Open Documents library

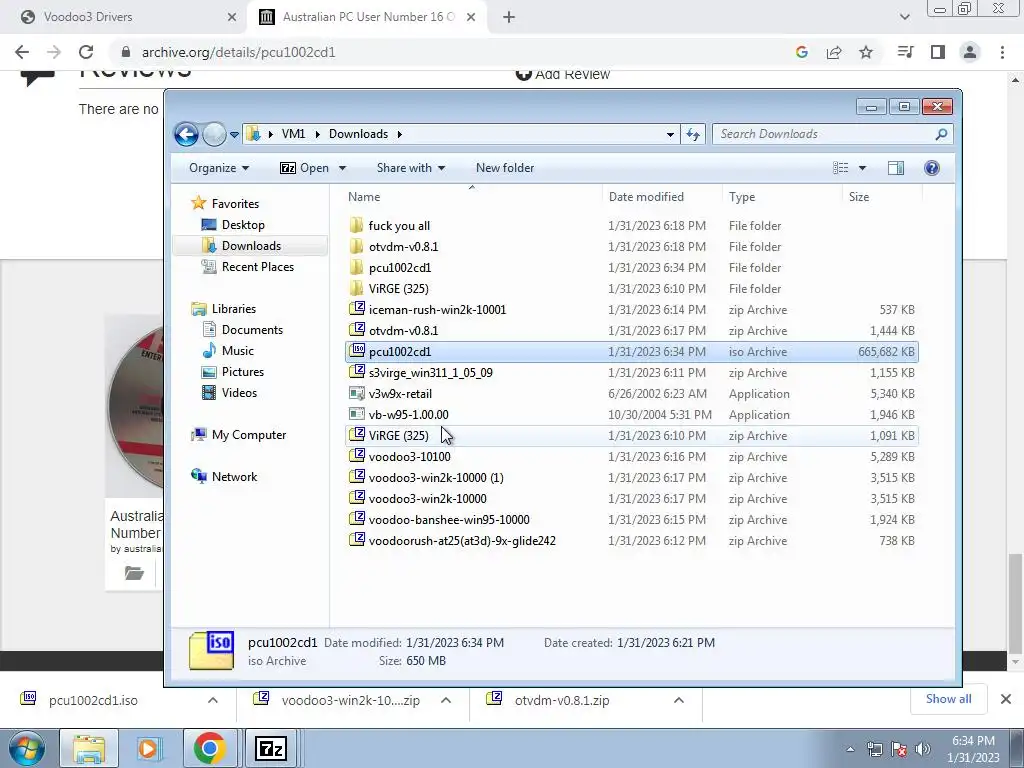click(x=252, y=330)
